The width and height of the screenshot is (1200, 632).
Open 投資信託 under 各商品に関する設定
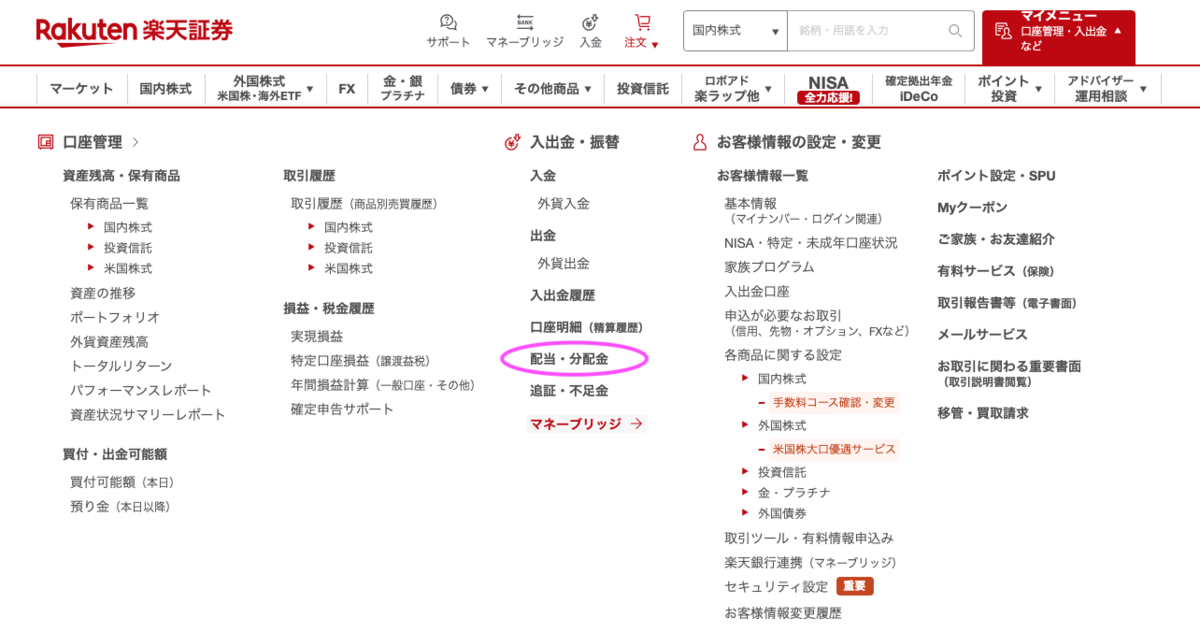coord(782,472)
